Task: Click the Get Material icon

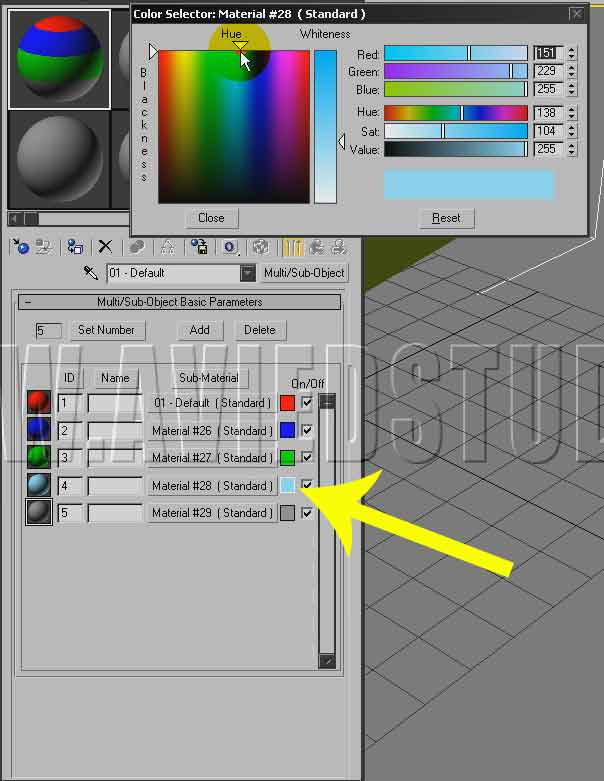Action: [x=21, y=247]
